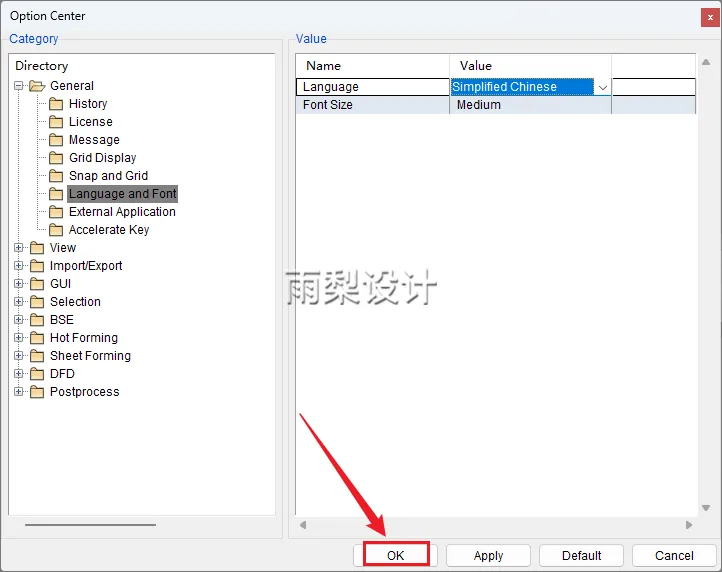722x572 pixels.
Task: Select the Postprocess label
Action: pos(85,391)
